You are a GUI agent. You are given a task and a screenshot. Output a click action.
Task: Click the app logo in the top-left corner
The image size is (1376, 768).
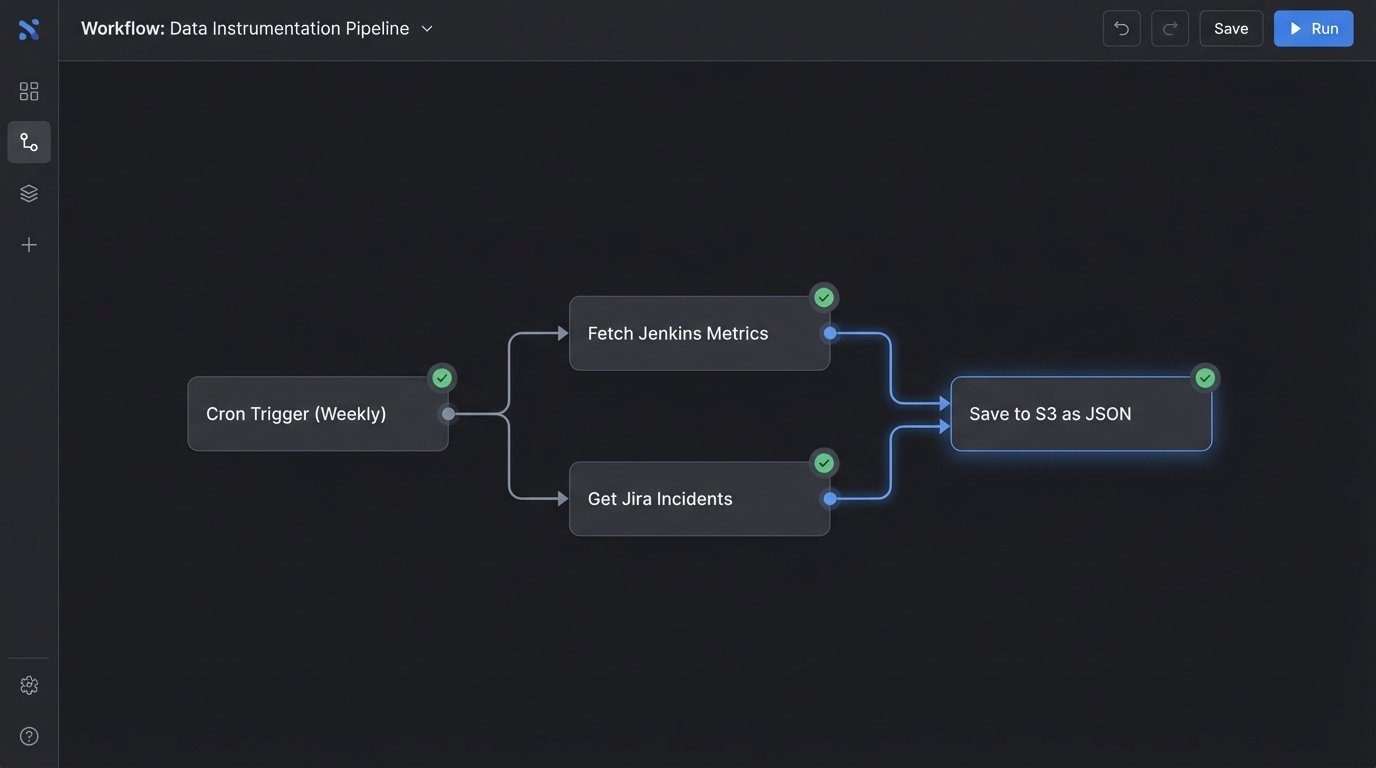(29, 27)
